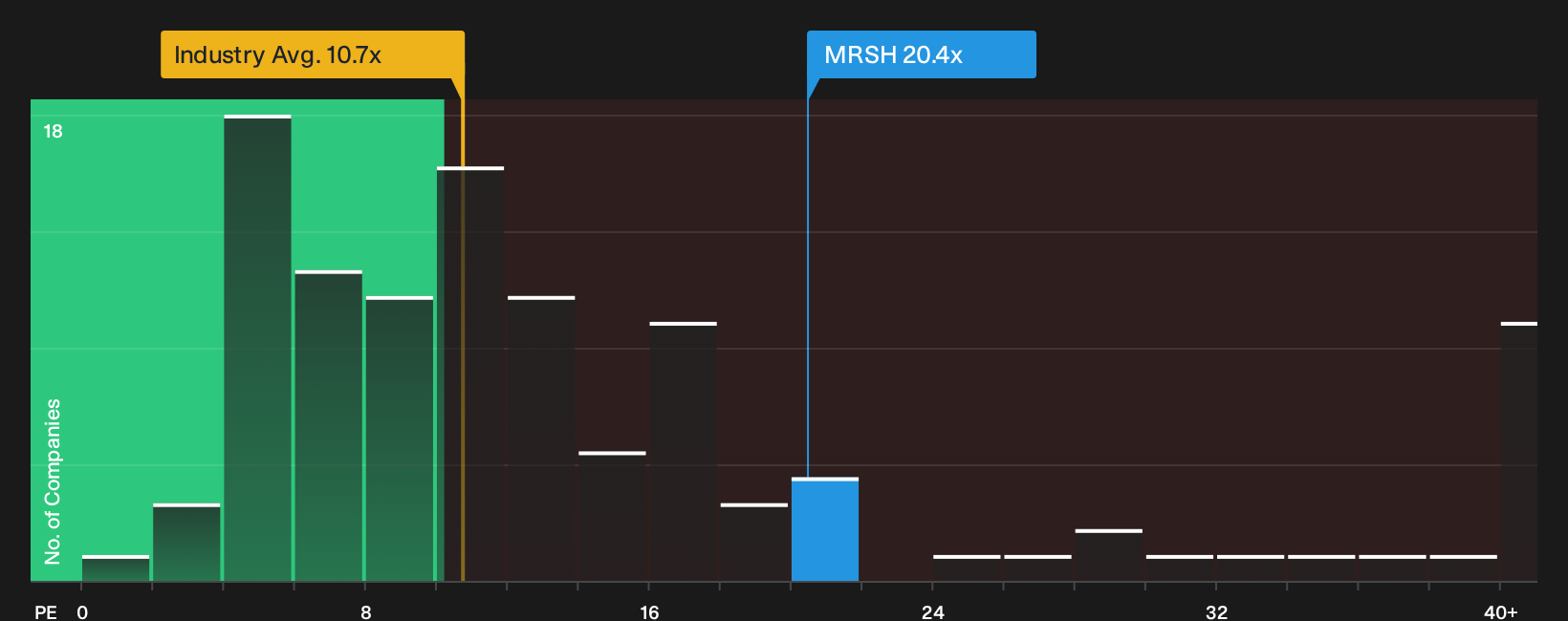Click the x-axis value 8

pyautogui.click(x=366, y=611)
